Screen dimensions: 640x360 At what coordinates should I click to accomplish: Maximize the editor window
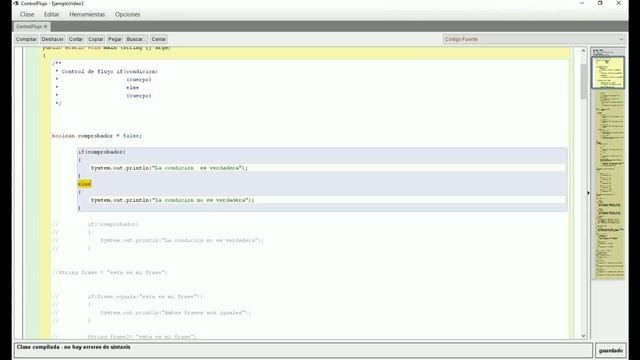tap(600, 3)
